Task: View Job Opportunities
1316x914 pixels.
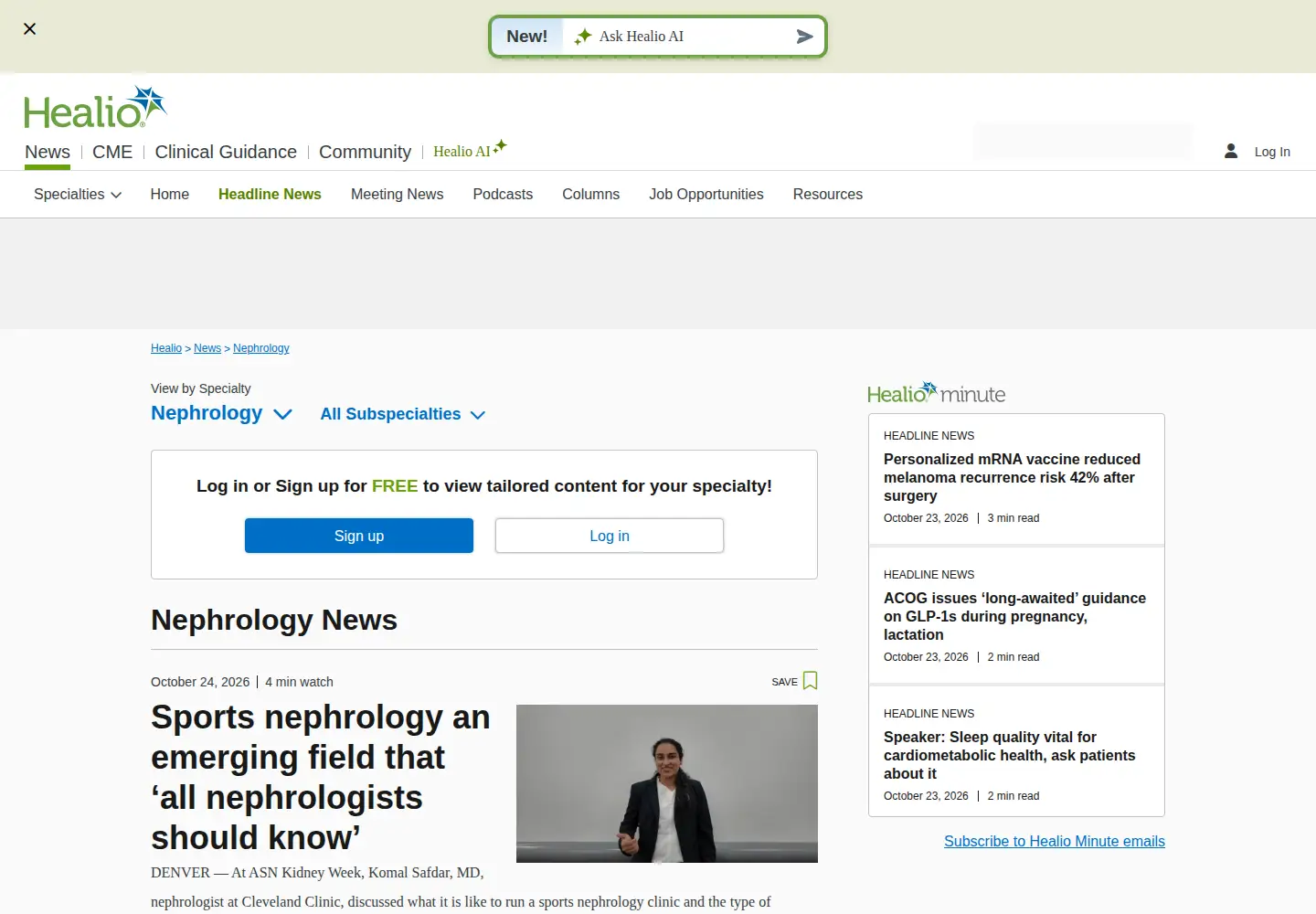Action: 706,194
